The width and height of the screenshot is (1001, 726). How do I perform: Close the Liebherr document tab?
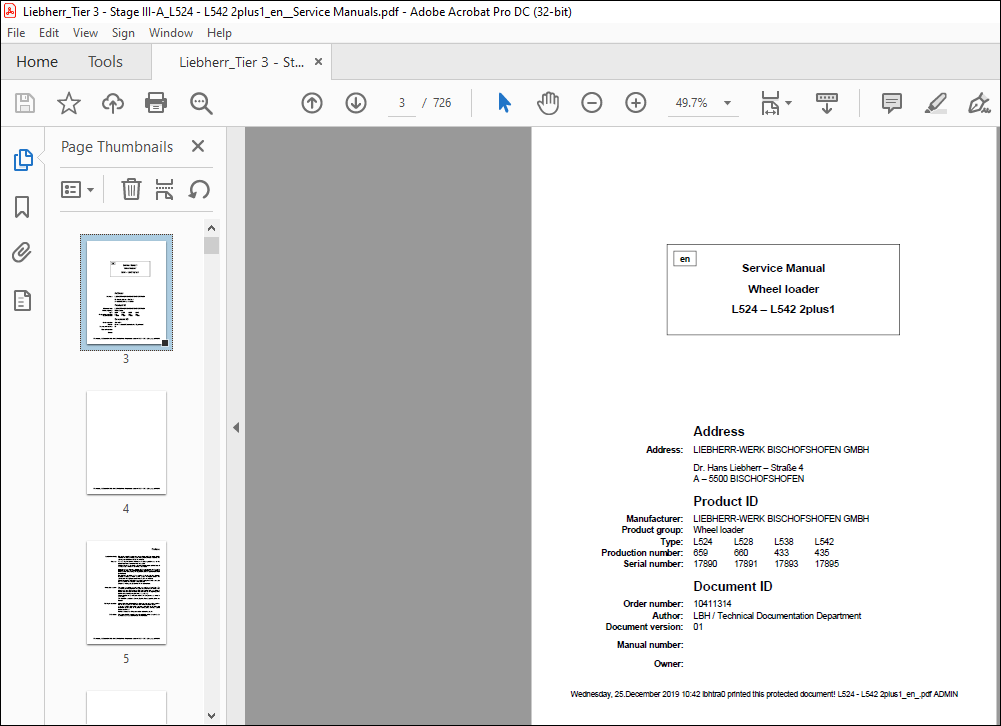319,62
